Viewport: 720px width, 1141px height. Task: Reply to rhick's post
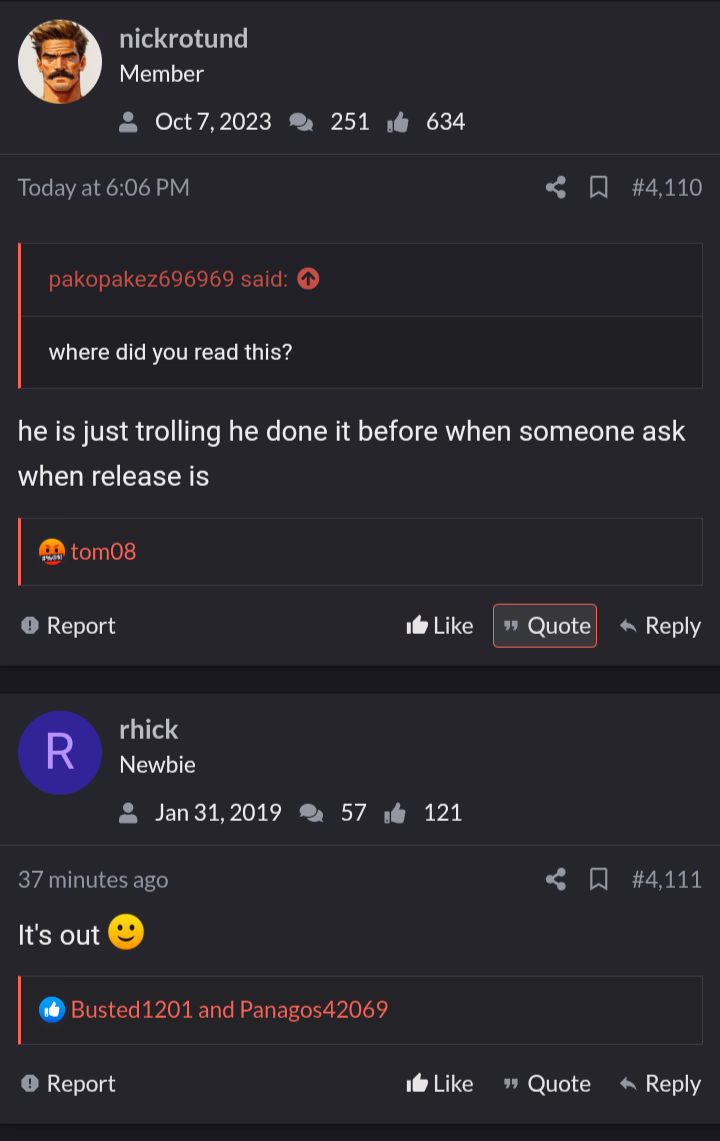pos(660,1084)
